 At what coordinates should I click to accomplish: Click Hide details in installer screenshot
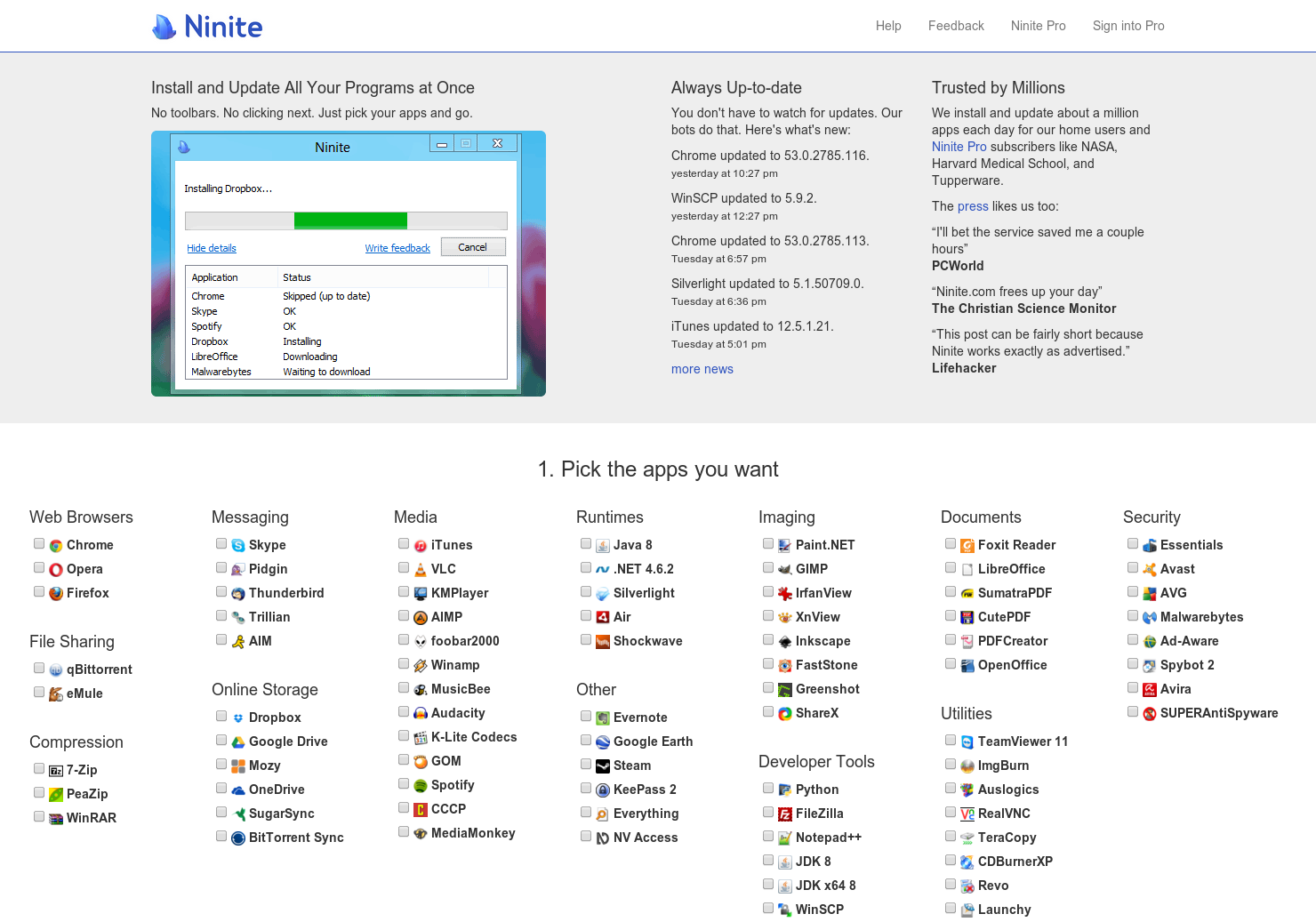[x=212, y=248]
